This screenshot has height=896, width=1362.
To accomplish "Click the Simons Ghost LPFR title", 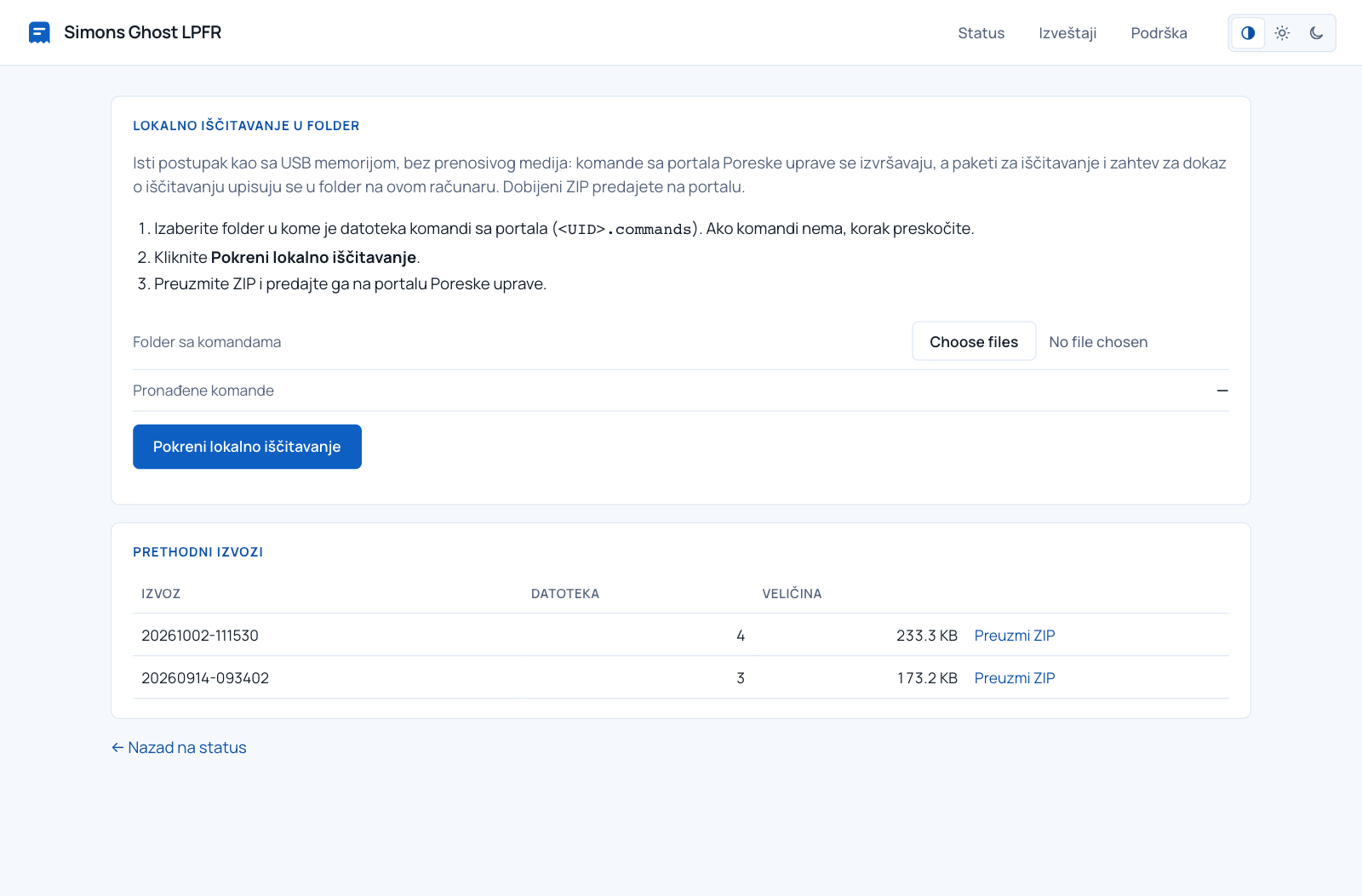I will (142, 32).
